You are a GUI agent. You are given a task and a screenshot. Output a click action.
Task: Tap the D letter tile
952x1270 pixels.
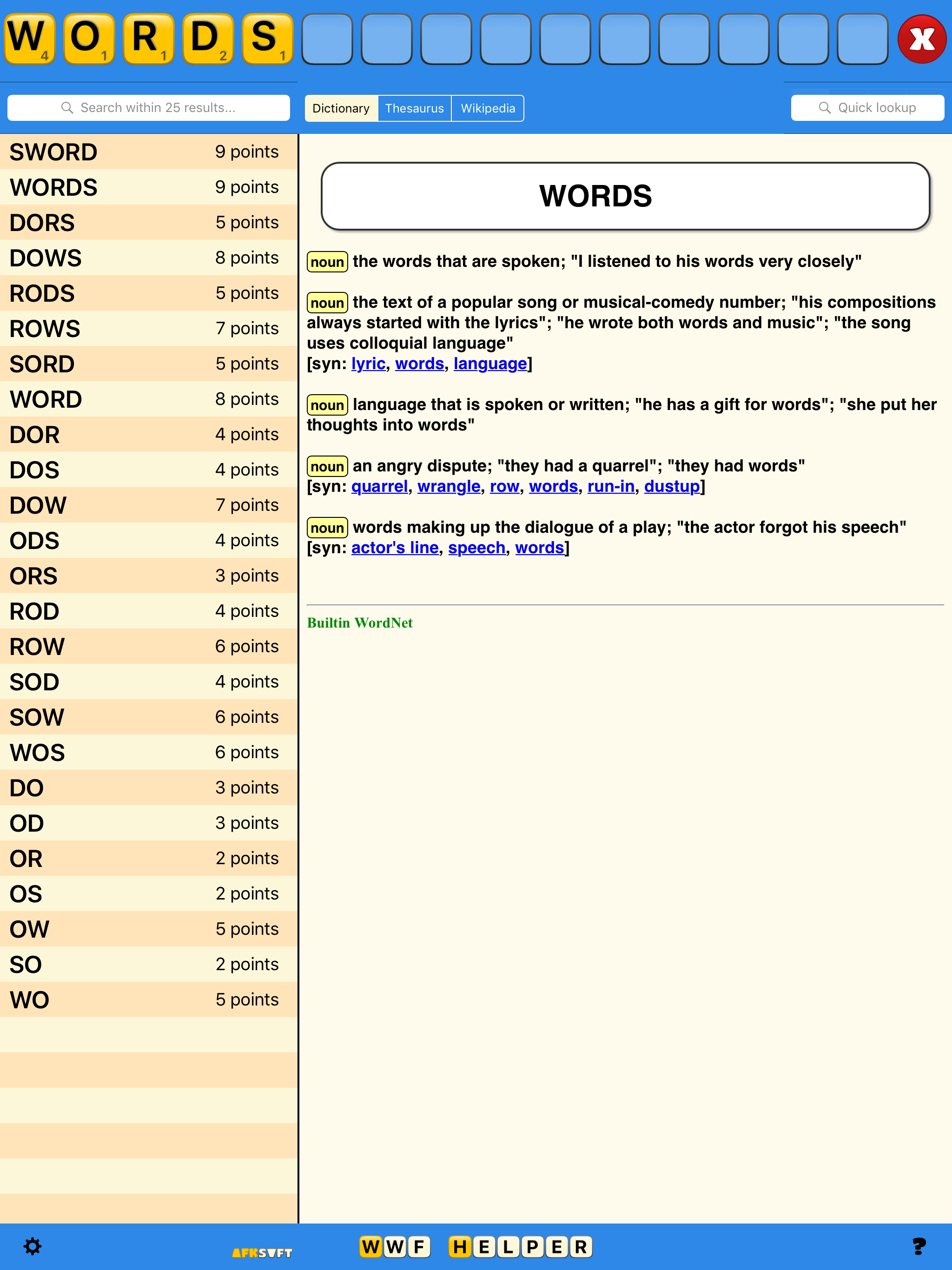[208, 40]
